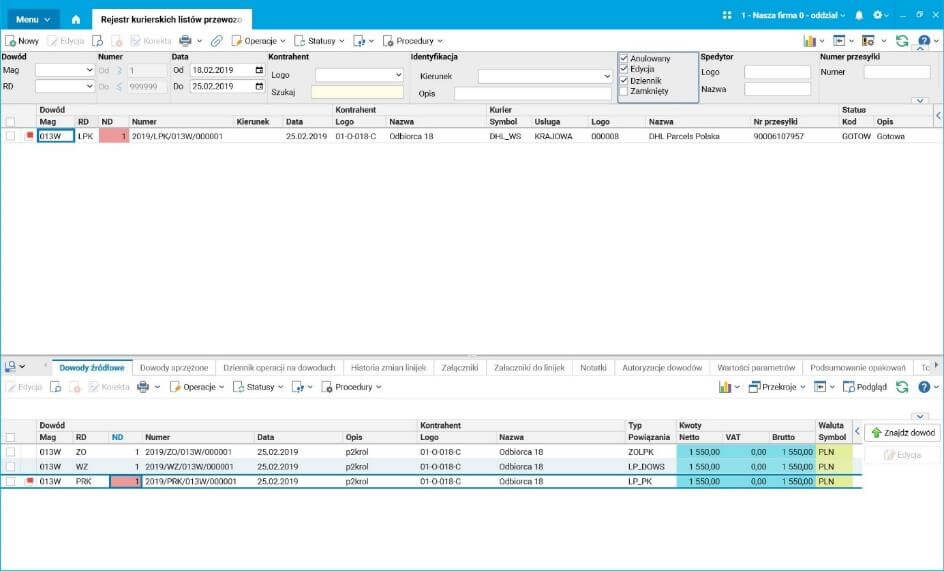Click the Spedytor Logo input field
Viewport: 944px width, 571px height.
tap(777, 72)
